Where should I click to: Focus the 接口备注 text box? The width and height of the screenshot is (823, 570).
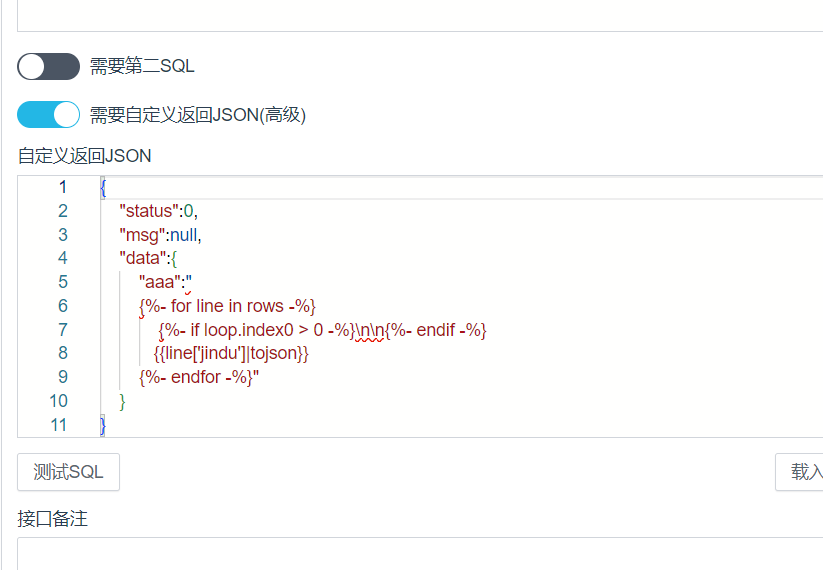point(420,553)
